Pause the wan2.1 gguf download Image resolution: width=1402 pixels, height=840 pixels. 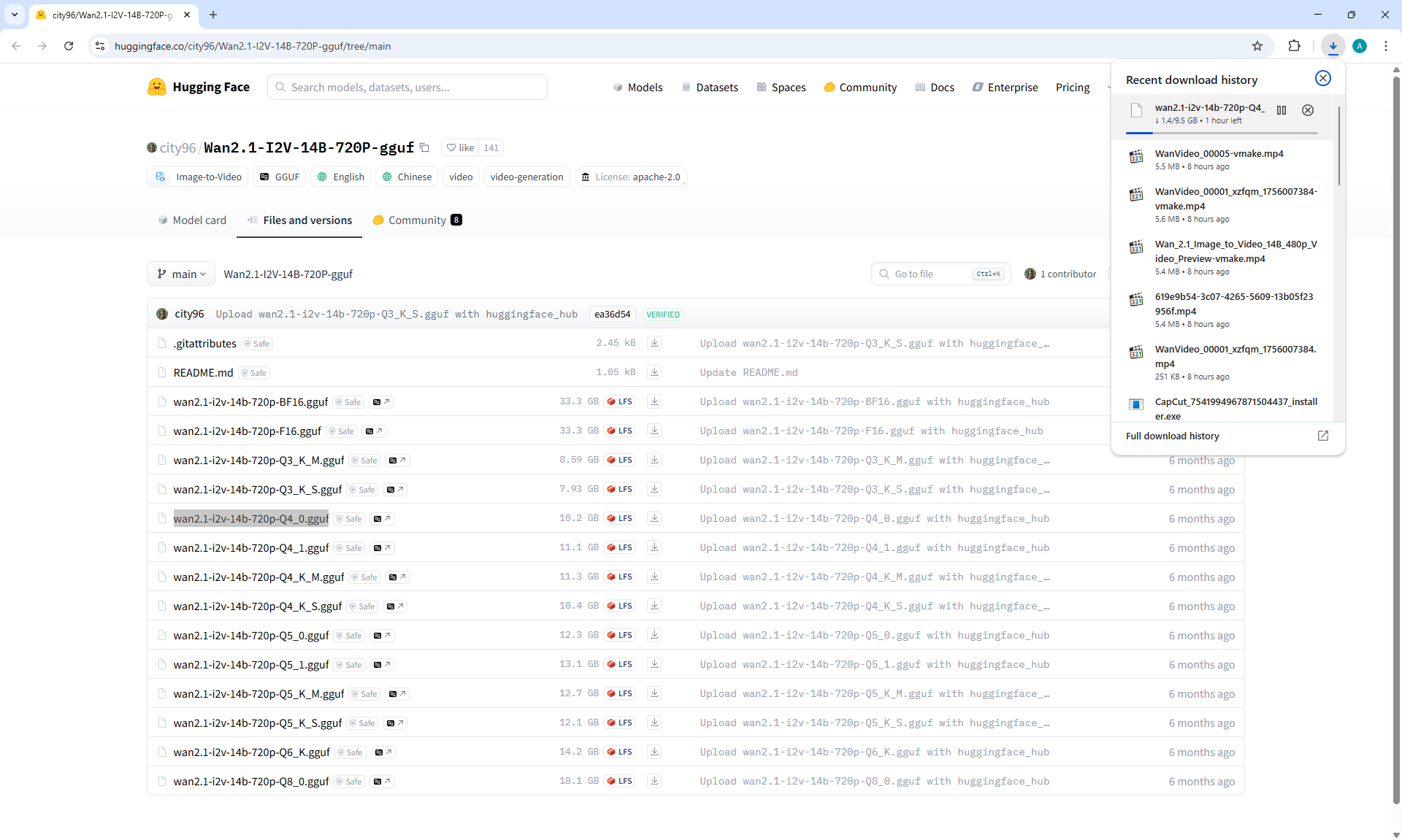(1282, 110)
